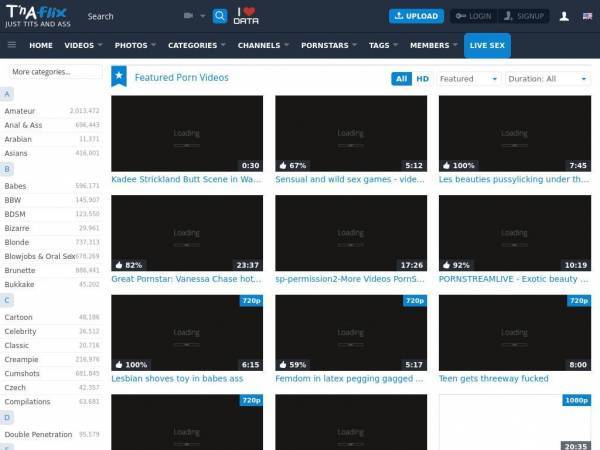The image size is (600, 450).
Task: Go to the Home page
Action: 41,45
